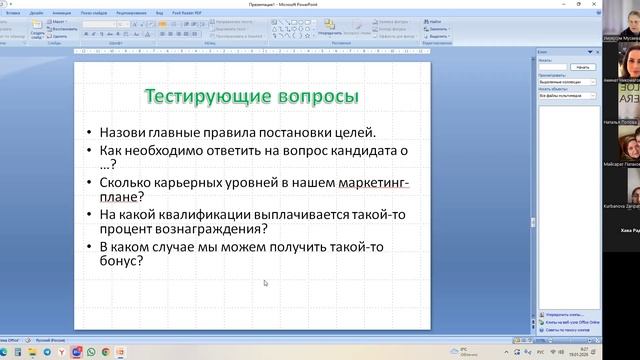This screenshot has width=640, height=360.
Task: Open Экспресс-стили quick styles gallery
Action: 357,28
